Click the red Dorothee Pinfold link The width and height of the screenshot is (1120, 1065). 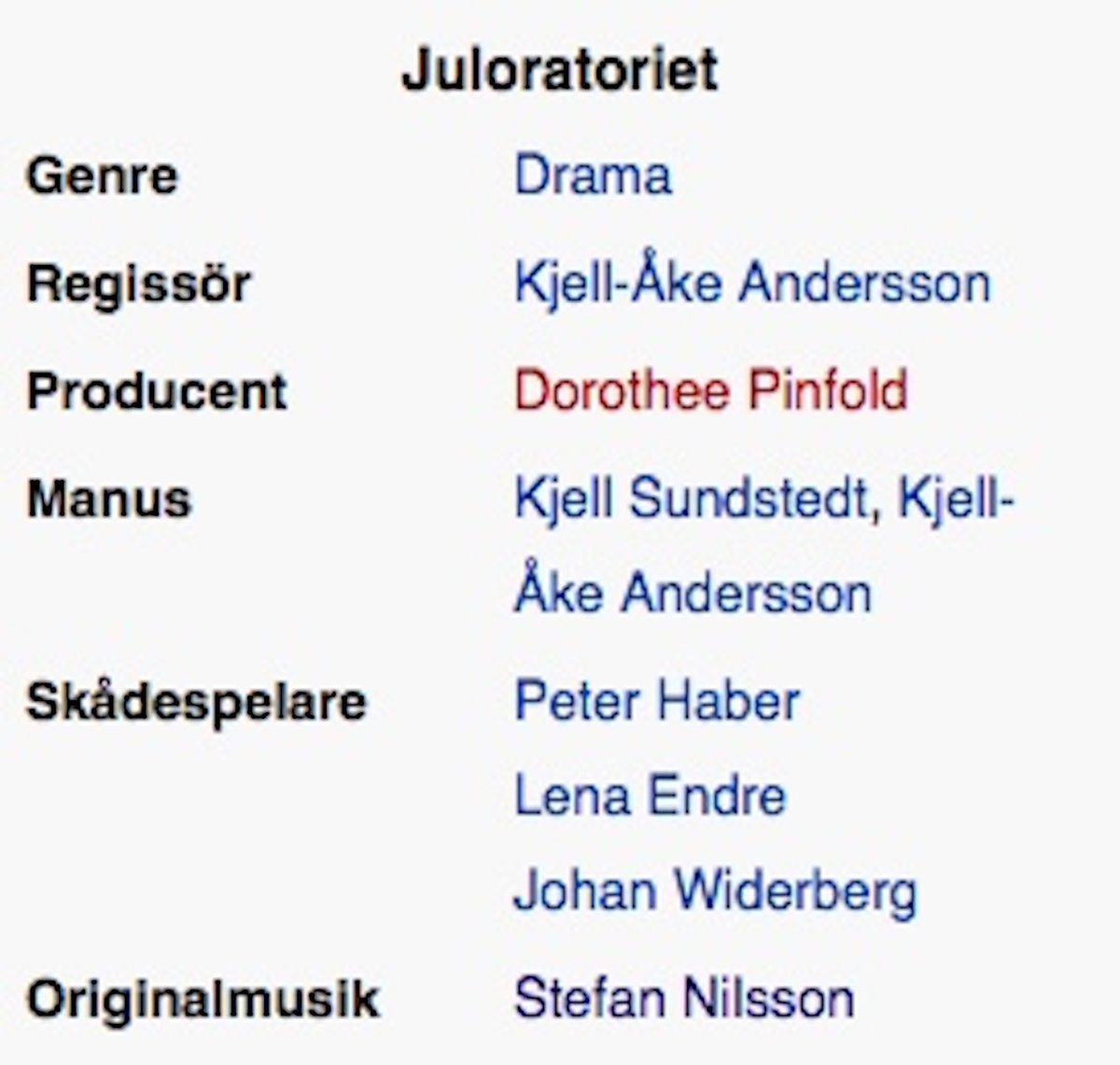point(710,390)
